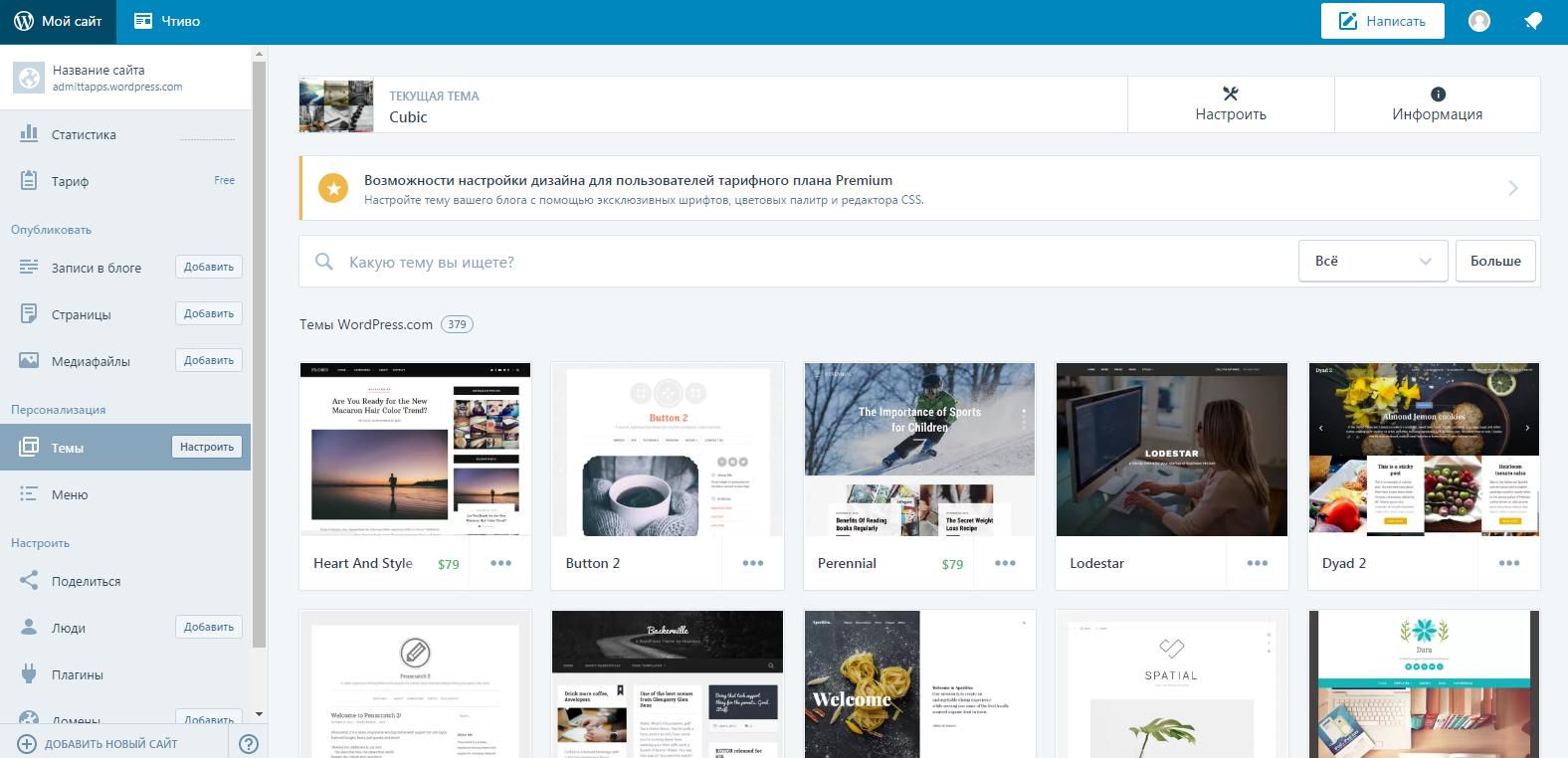Open the Spatial theme thumbnail

(1172, 684)
